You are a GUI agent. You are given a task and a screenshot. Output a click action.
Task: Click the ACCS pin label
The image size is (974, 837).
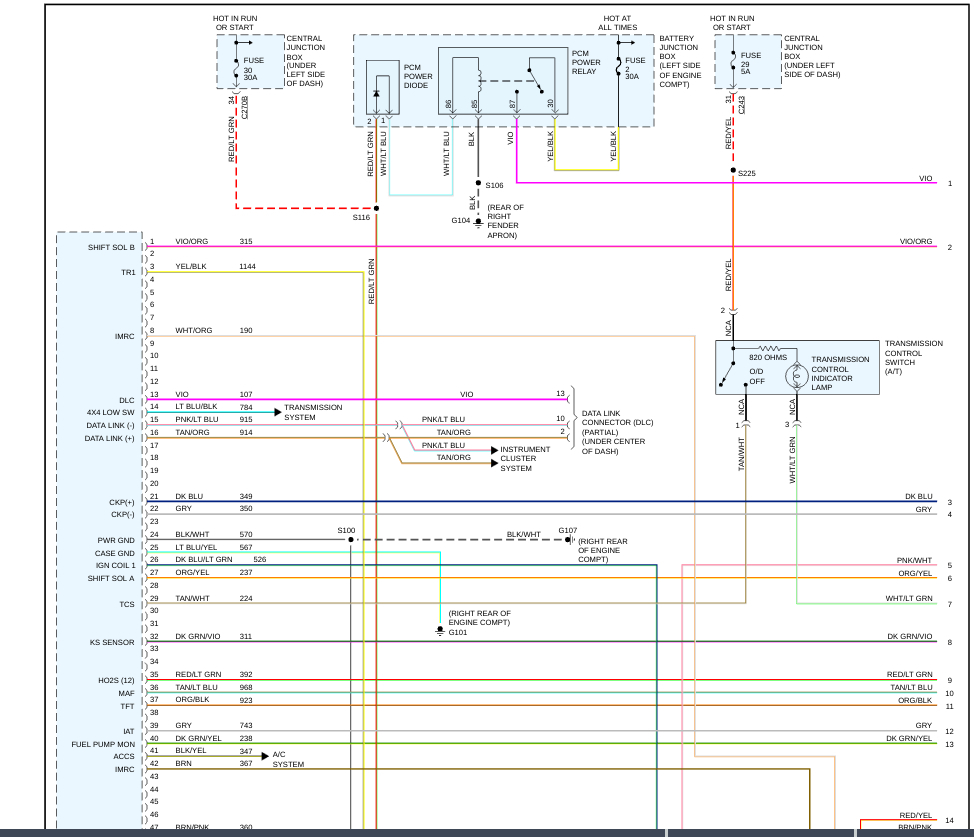(x=124, y=757)
